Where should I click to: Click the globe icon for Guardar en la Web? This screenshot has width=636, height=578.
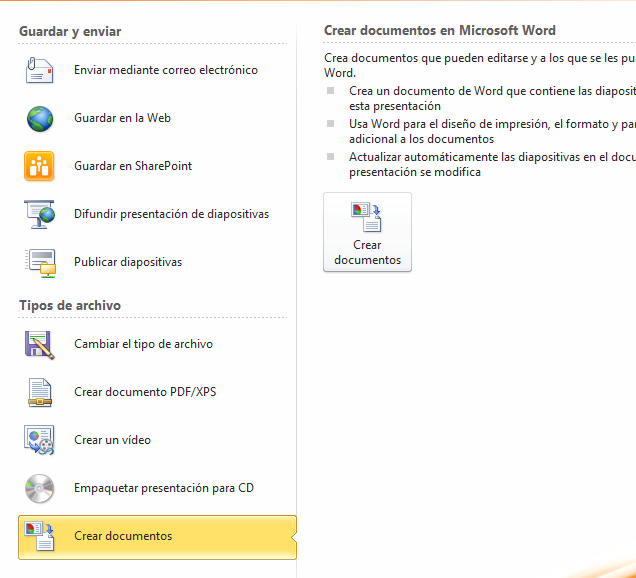point(39,118)
